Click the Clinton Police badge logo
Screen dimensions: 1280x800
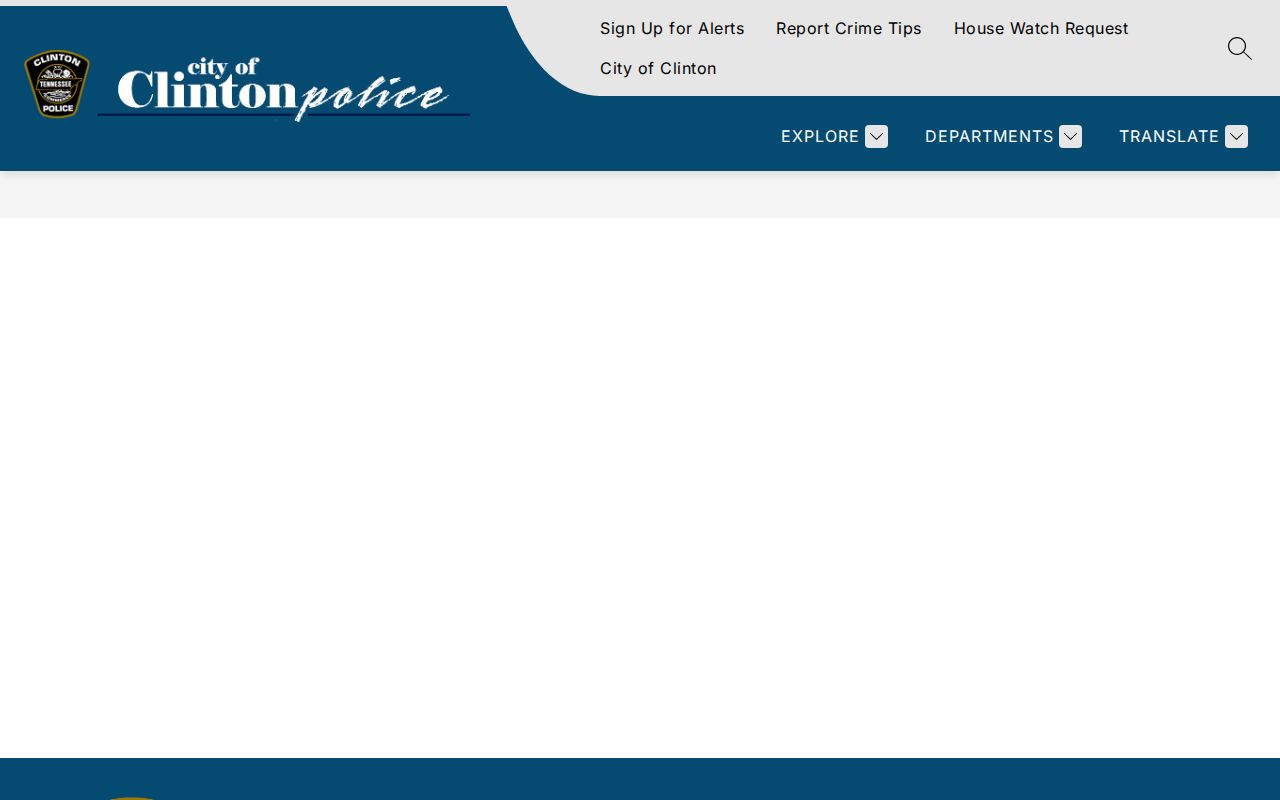(x=57, y=84)
